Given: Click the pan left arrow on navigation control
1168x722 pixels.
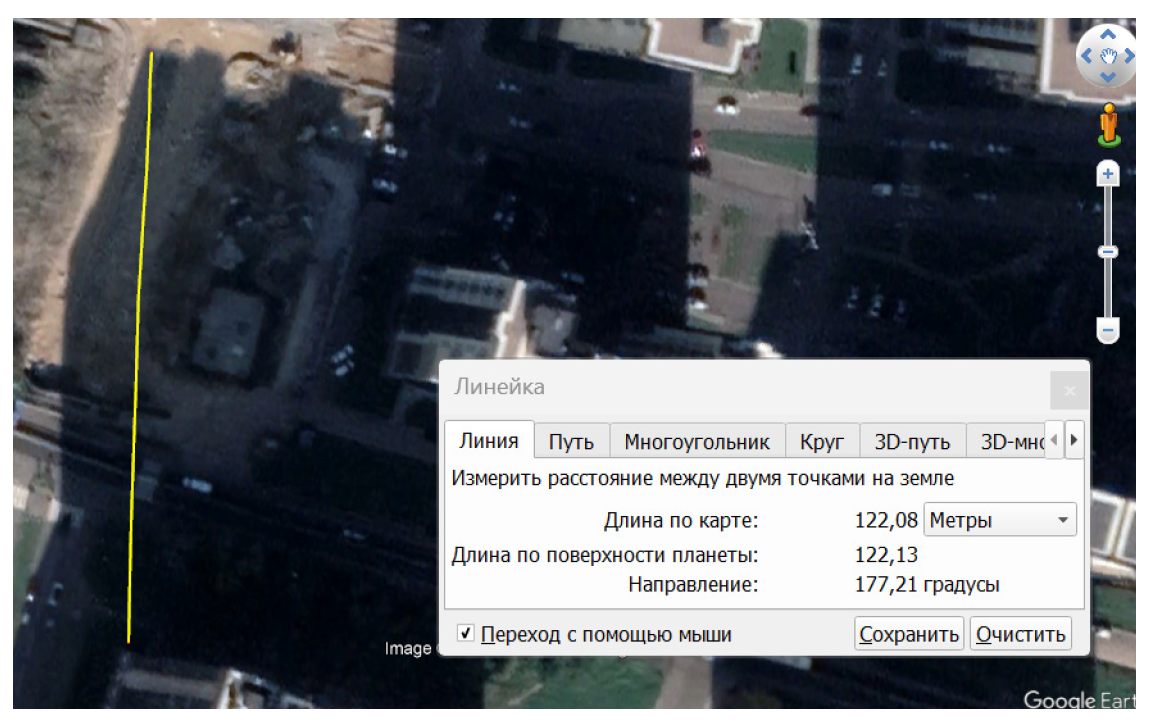Looking at the screenshot, I should [x=1085, y=56].
